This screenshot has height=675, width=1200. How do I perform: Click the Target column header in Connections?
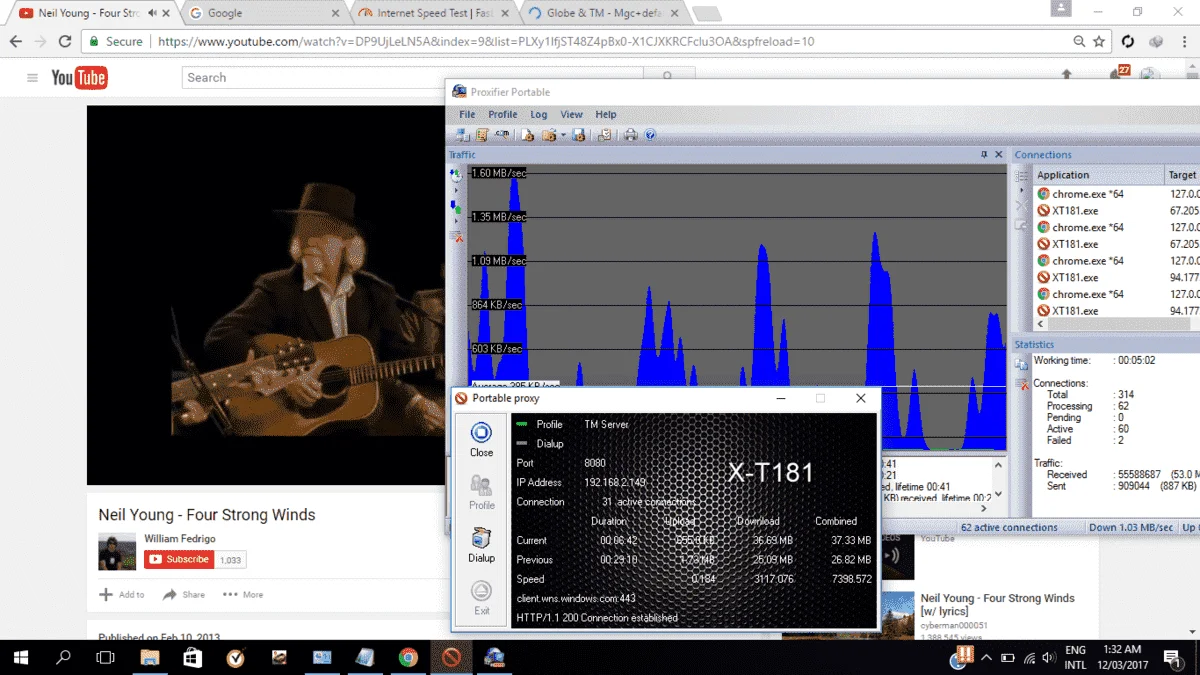pyautogui.click(x=1182, y=174)
